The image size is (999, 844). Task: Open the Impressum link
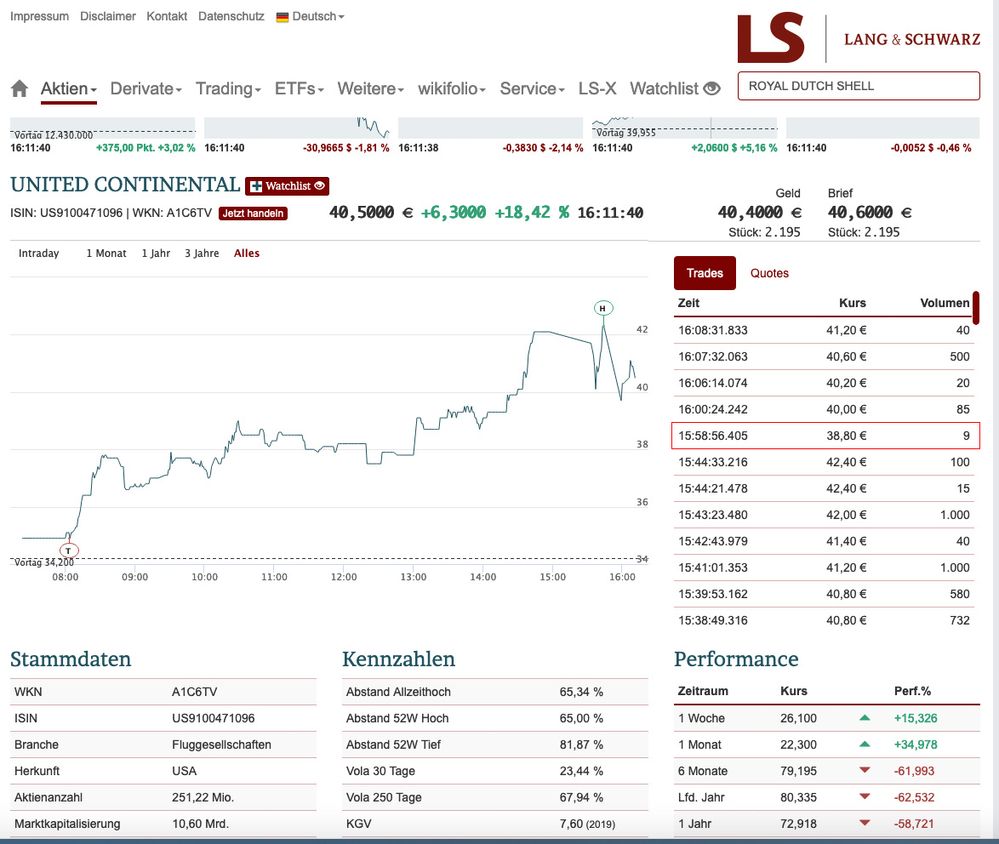39,17
